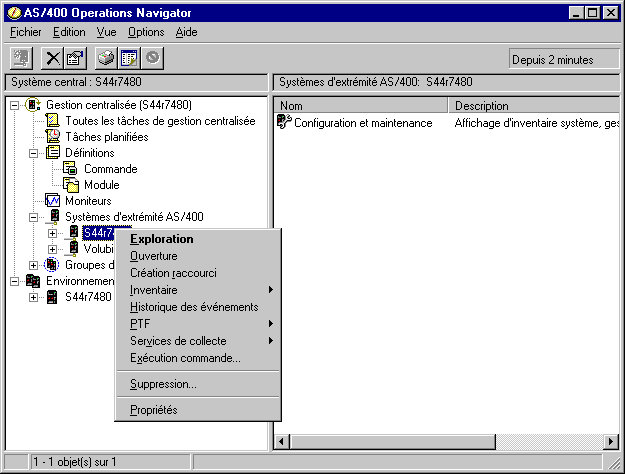Click the delete X toolbar icon
This screenshot has width=625, height=474.
click(53, 58)
